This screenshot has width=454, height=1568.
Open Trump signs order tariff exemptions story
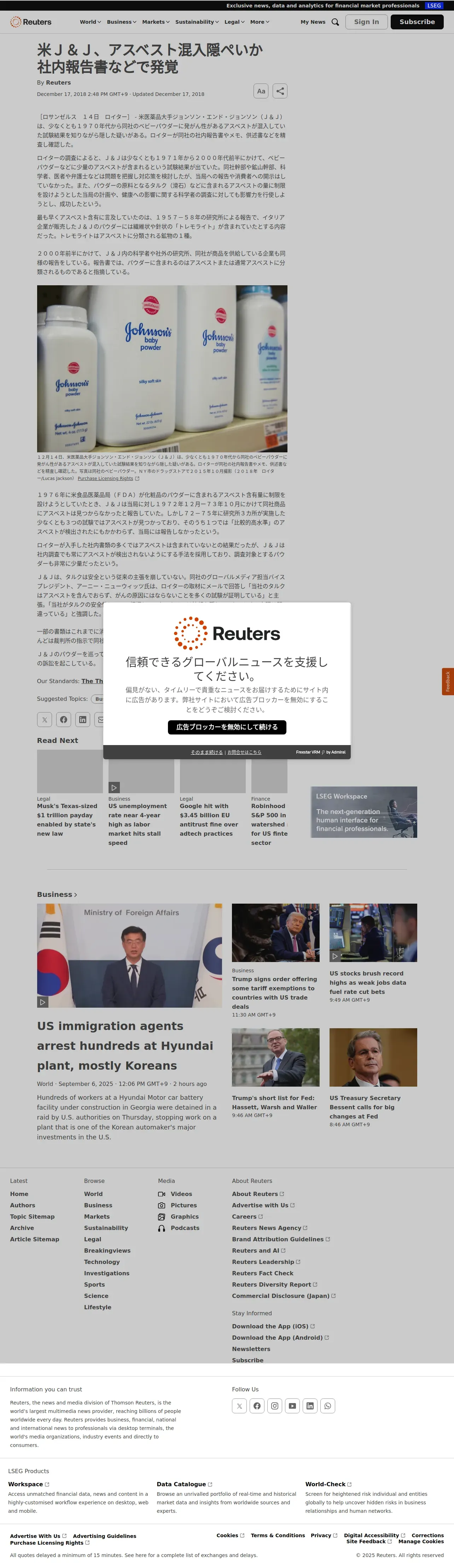tap(275, 994)
